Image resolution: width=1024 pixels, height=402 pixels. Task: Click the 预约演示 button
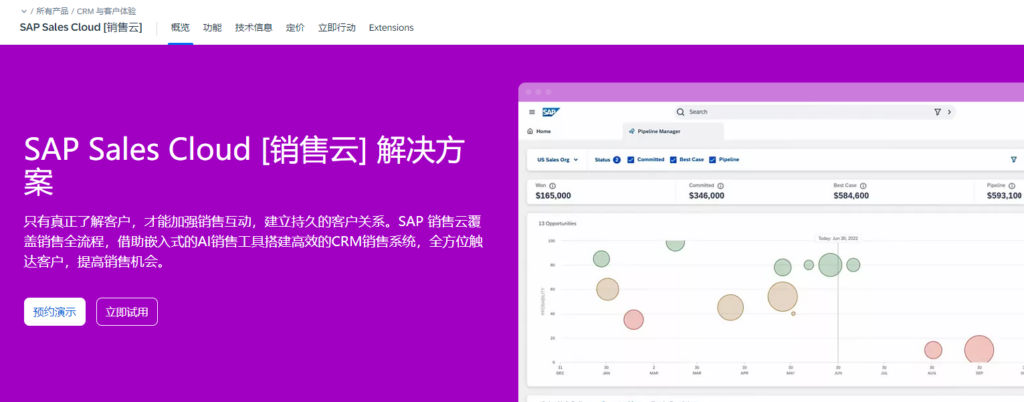tap(55, 312)
